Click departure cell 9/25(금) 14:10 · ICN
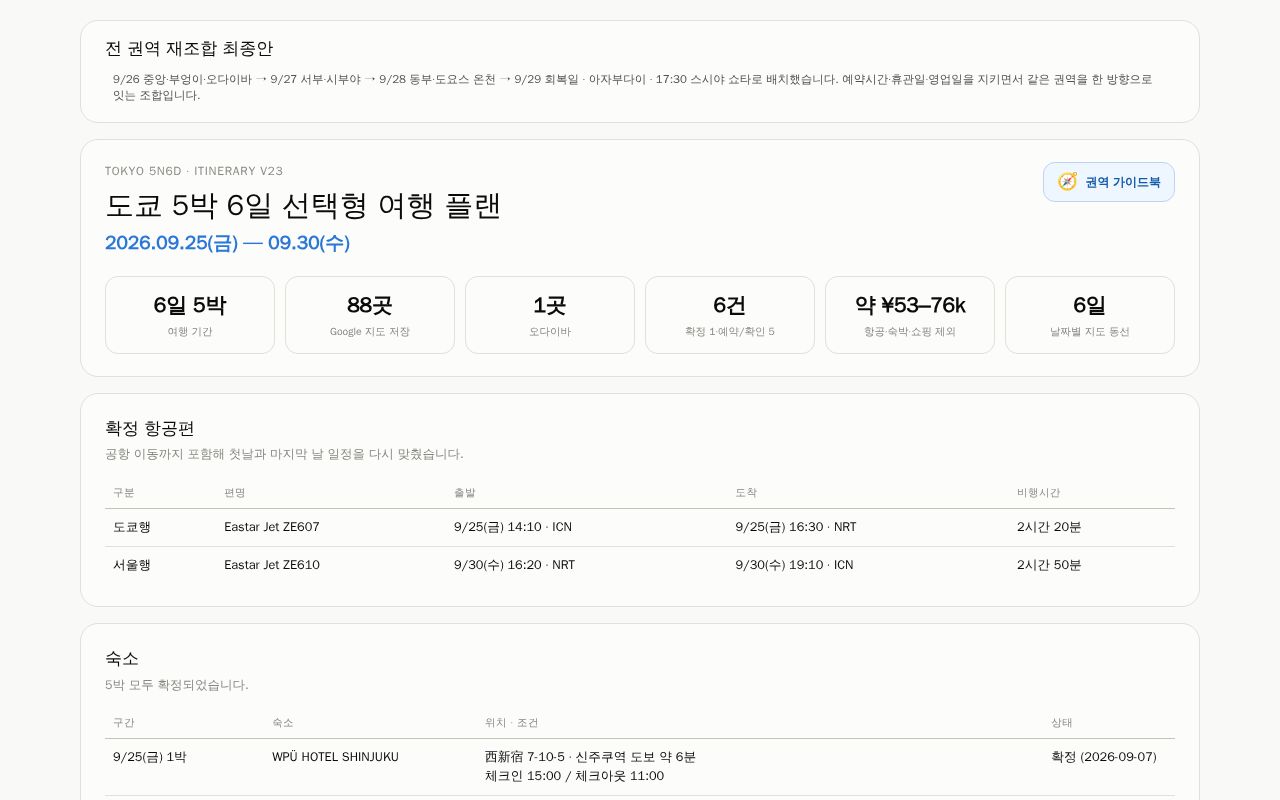The width and height of the screenshot is (1280, 800). (x=513, y=527)
